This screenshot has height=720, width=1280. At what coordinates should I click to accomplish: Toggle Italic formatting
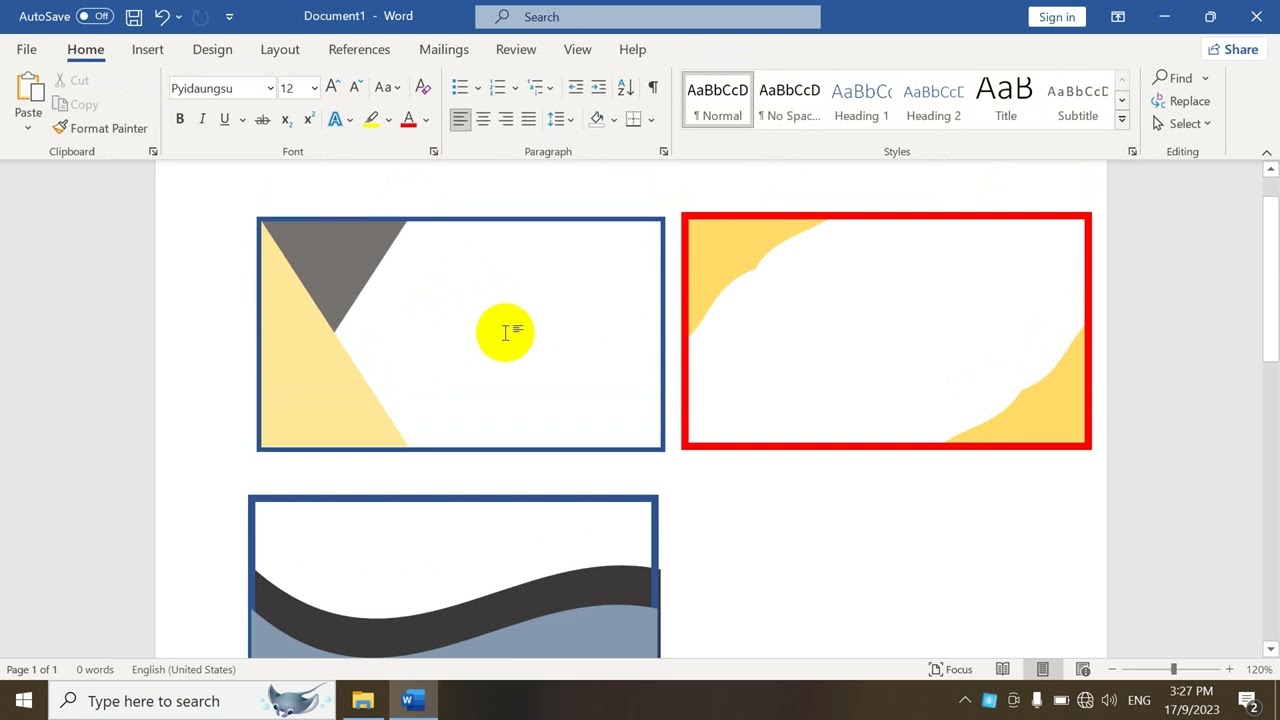[x=202, y=119]
